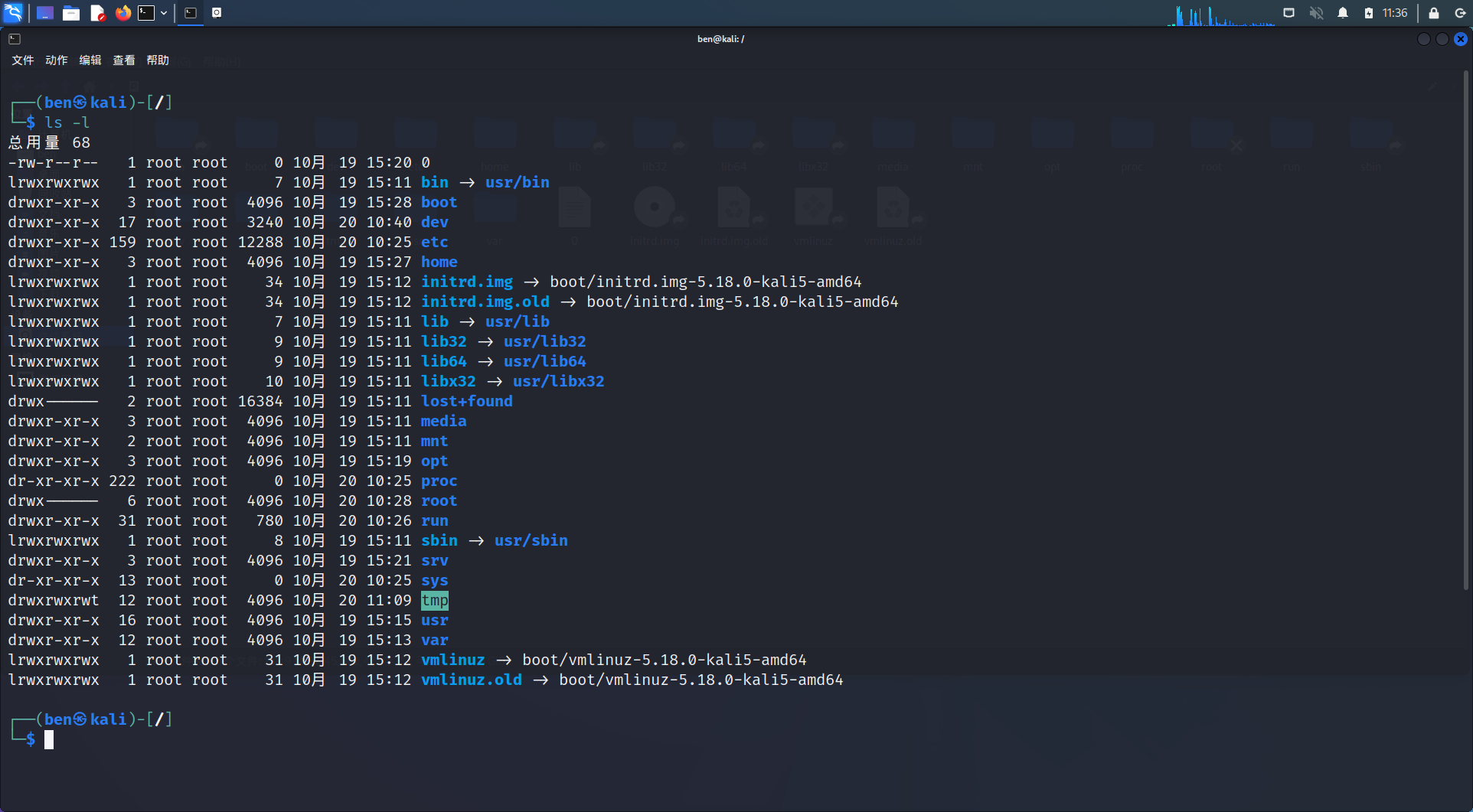The height and width of the screenshot is (812, 1473).
Task: Select the active terminal taskbar button
Action: click(x=191, y=13)
